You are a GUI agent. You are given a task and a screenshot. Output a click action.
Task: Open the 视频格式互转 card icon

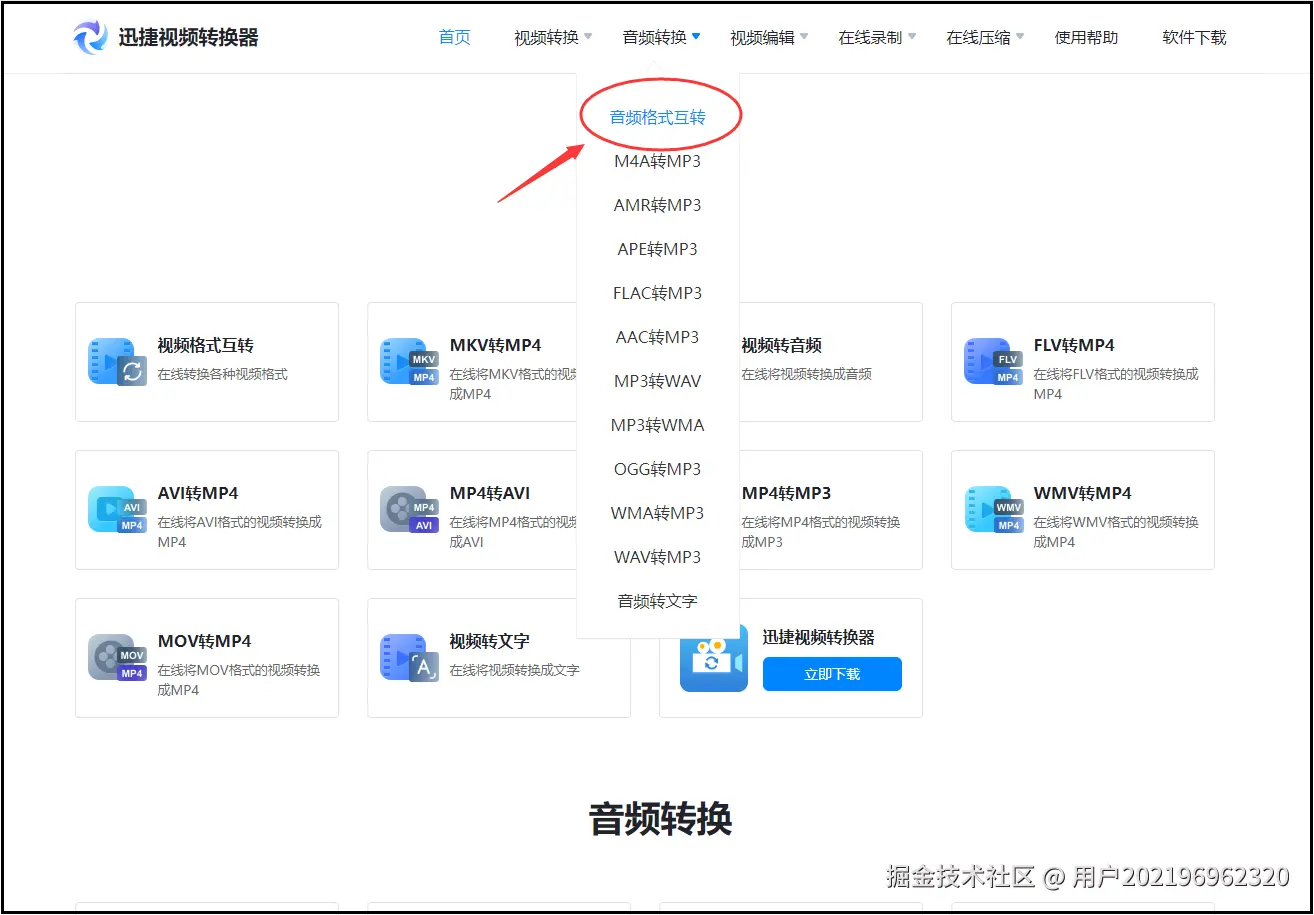(x=117, y=361)
